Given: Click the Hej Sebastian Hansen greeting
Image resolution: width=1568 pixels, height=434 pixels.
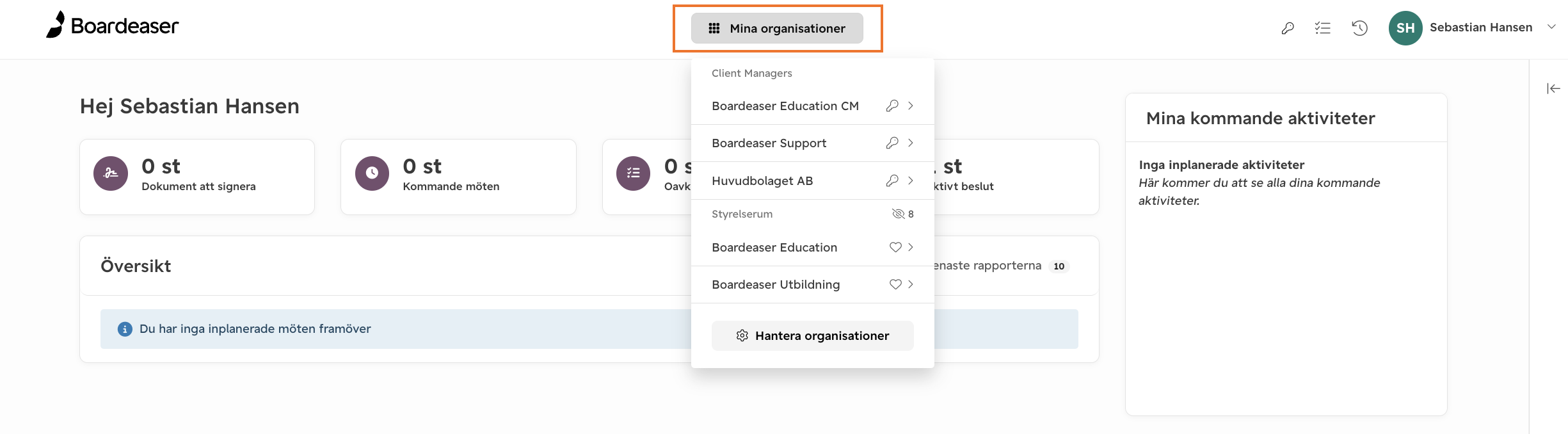Looking at the screenshot, I should (x=189, y=106).
